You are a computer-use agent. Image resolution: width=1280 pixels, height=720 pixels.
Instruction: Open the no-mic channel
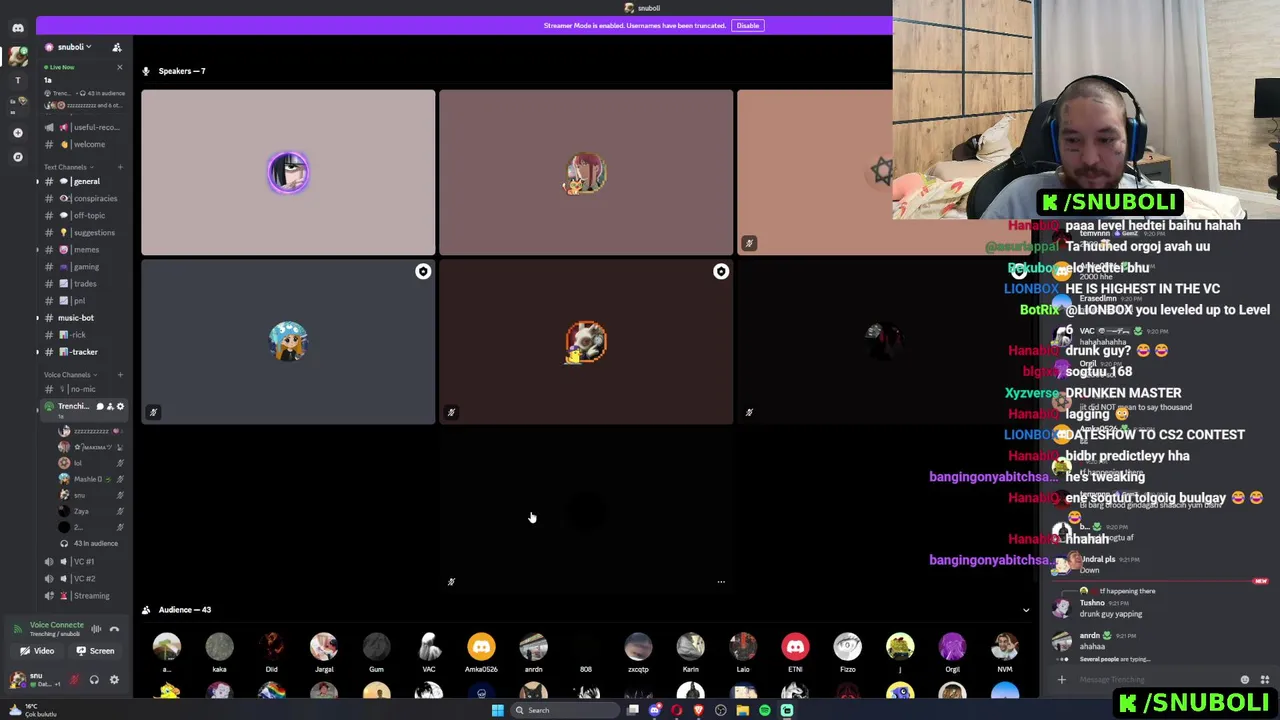pyautogui.click(x=84, y=389)
